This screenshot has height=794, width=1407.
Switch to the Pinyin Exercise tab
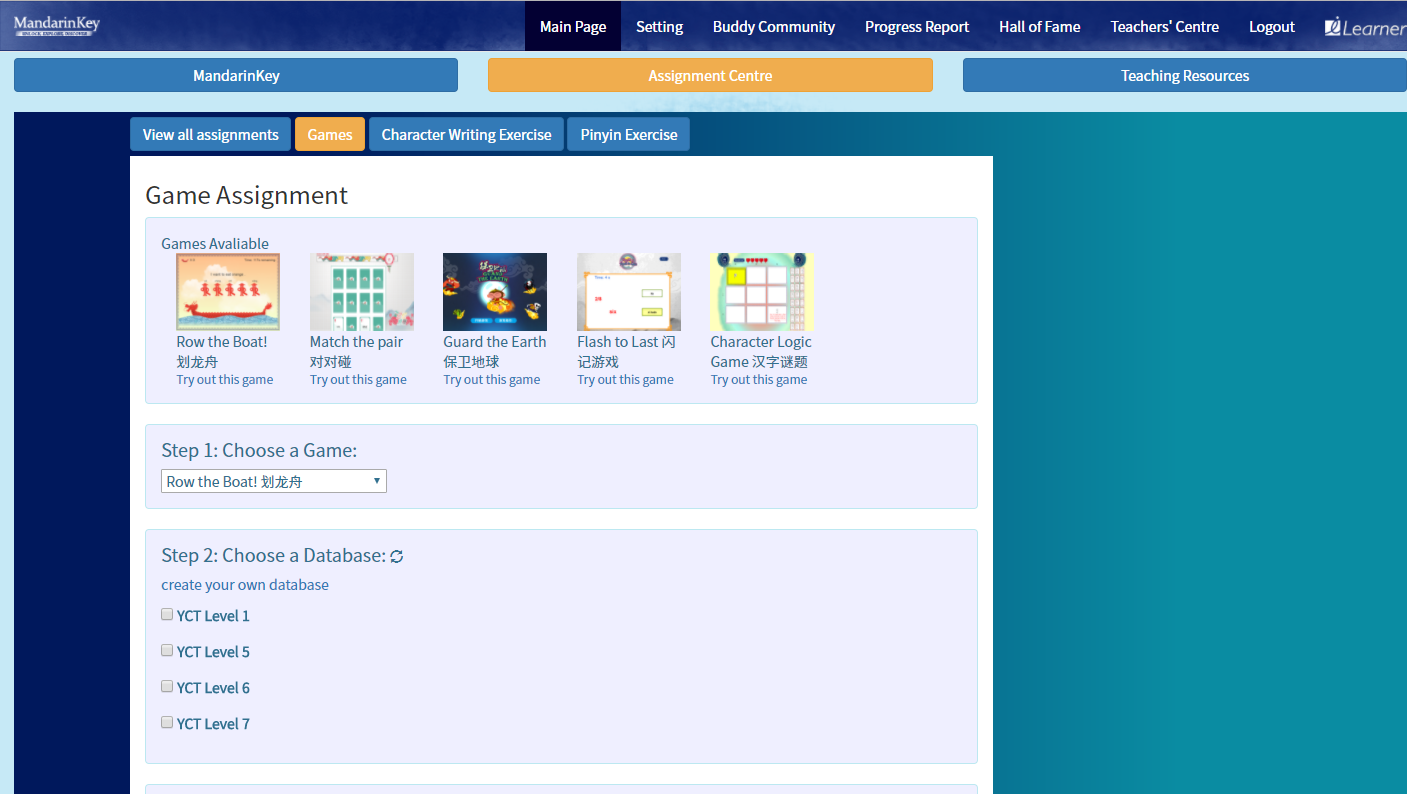point(629,134)
